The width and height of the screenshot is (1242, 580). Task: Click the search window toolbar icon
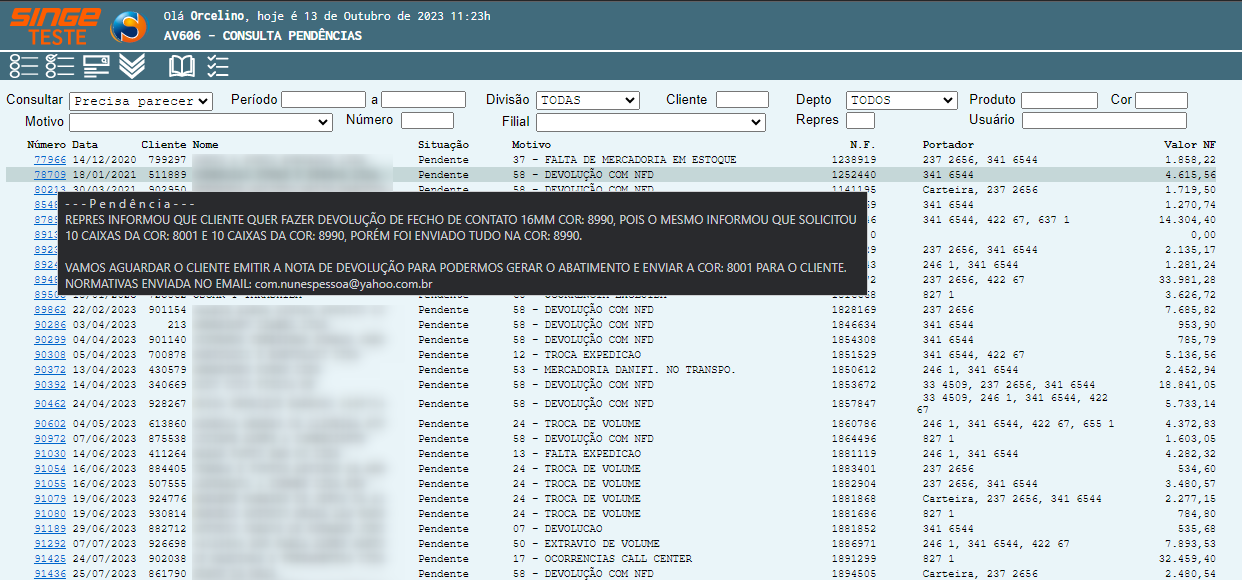coord(96,66)
